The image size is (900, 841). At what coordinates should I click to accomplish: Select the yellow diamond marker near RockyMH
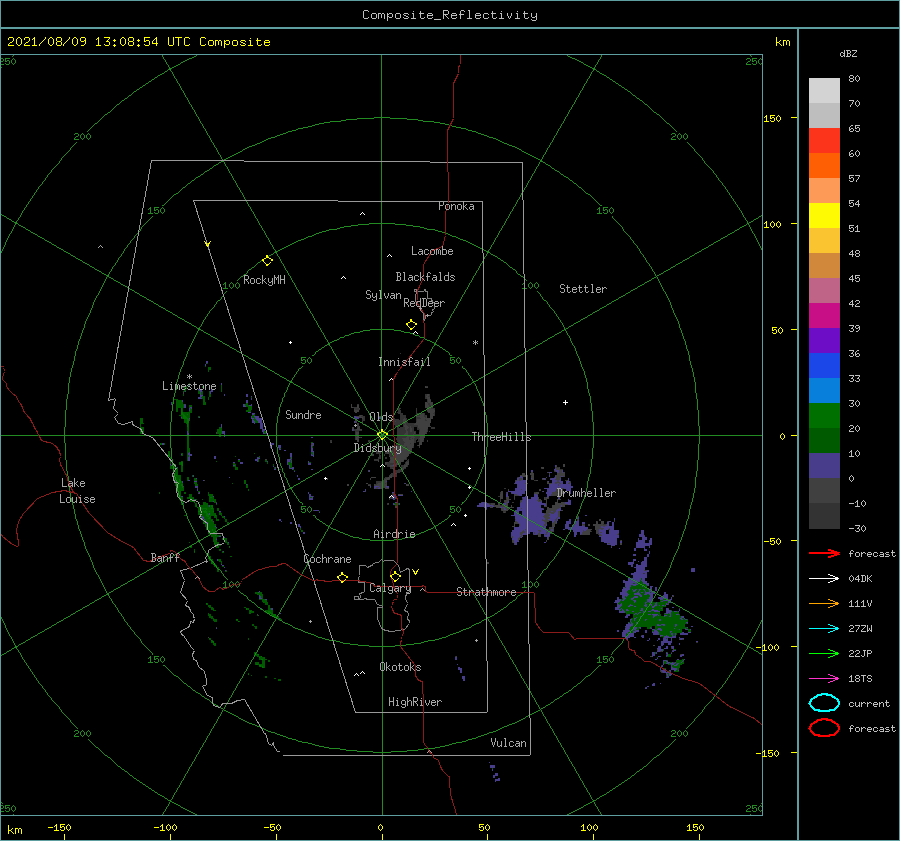pos(267,261)
